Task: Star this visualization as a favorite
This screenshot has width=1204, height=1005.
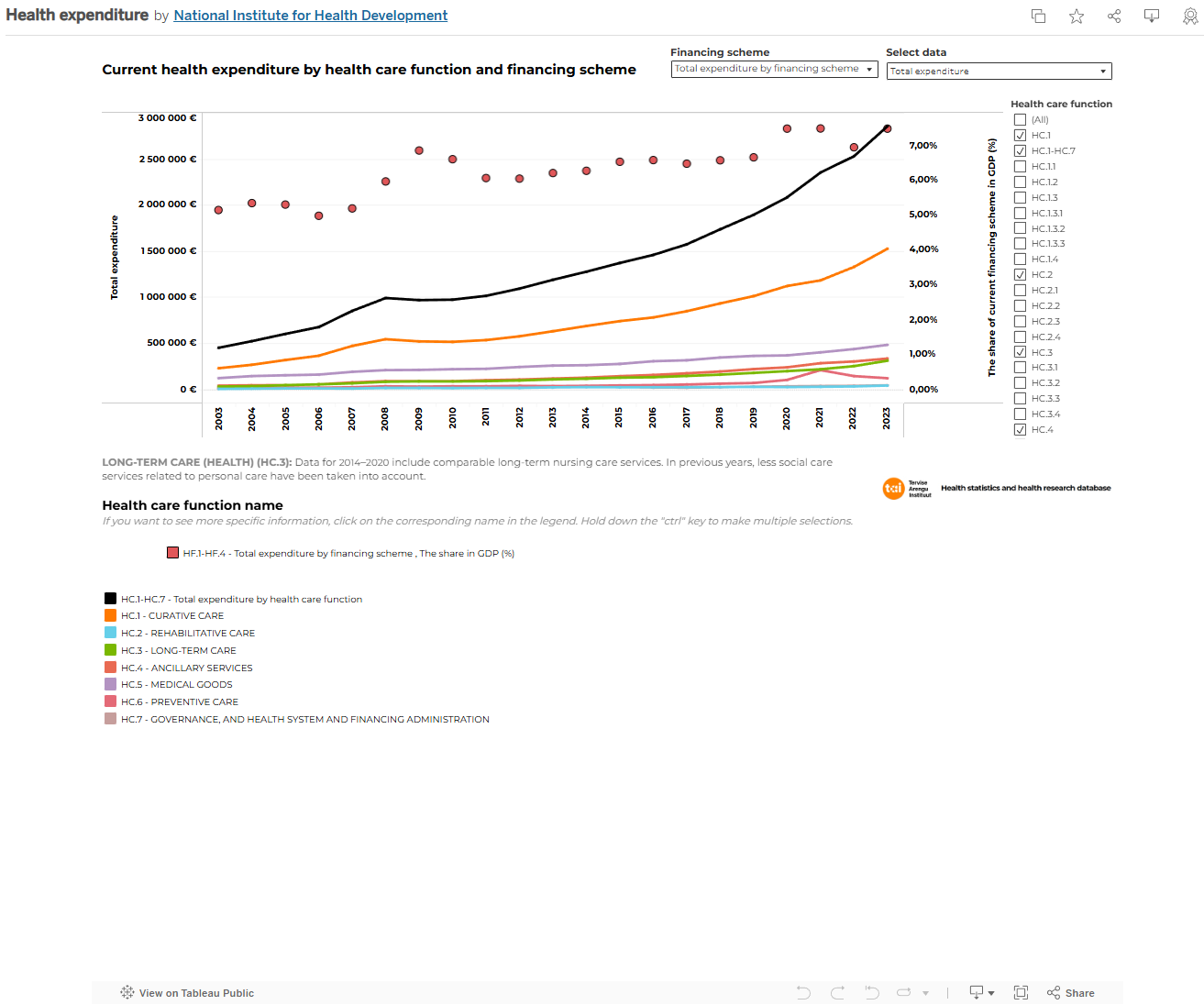Action: pyautogui.click(x=1076, y=16)
